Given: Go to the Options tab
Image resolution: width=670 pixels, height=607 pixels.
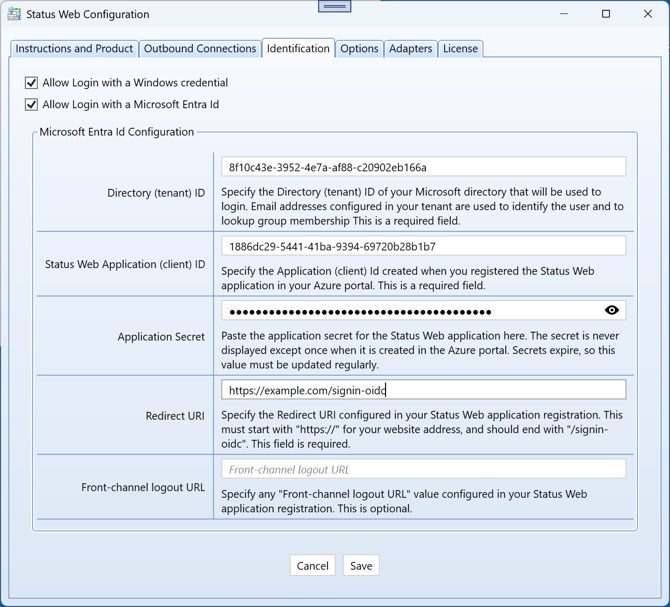Looking at the screenshot, I should [x=359, y=49].
